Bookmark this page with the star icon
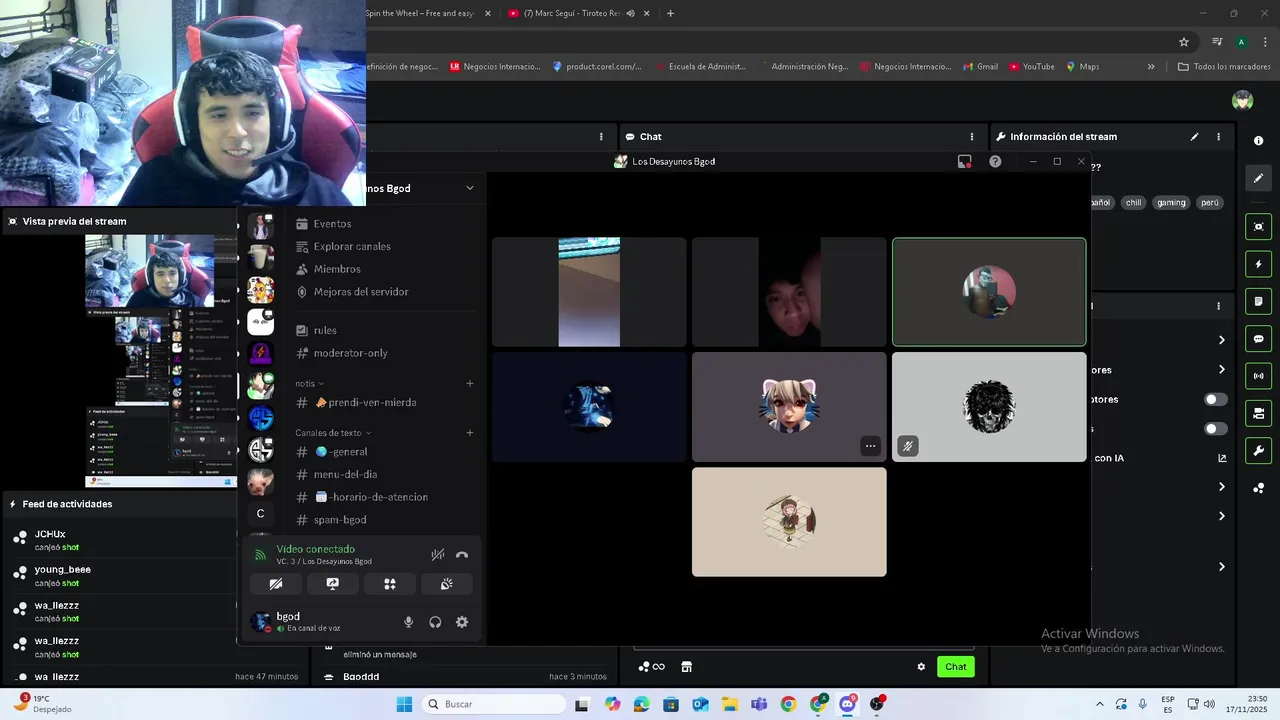The width and height of the screenshot is (1280, 720). click(1184, 42)
